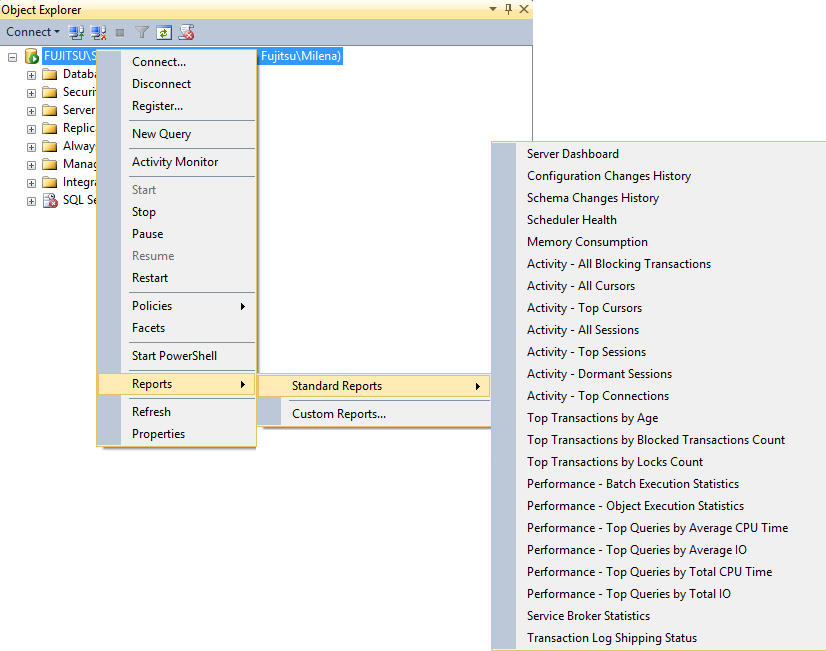Open the window position dropdown arrow
This screenshot has height=651, width=826.
coord(493,9)
